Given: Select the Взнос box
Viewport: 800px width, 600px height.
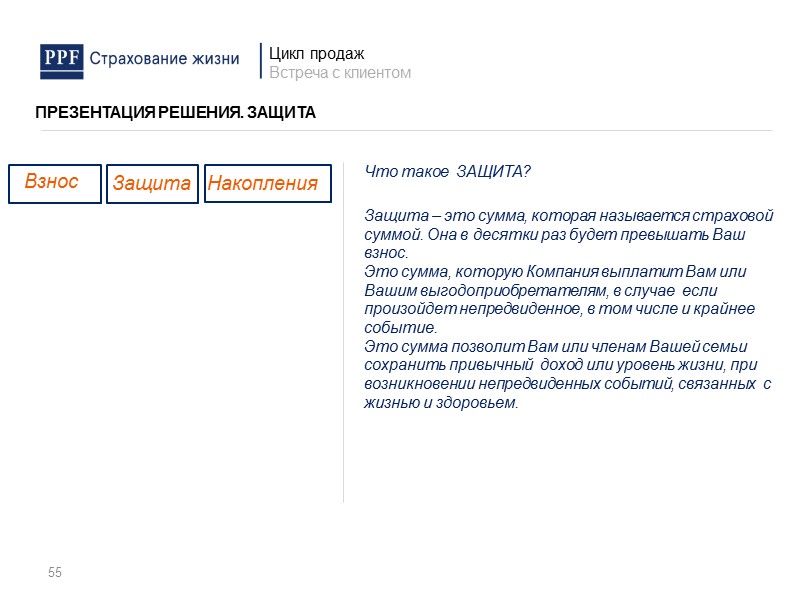Looking at the screenshot, I should (55, 182).
